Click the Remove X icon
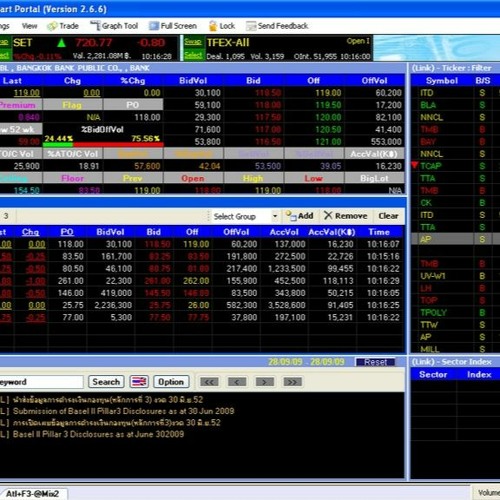Screen dimensions: 500x500 pyautogui.click(x=328, y=216)
